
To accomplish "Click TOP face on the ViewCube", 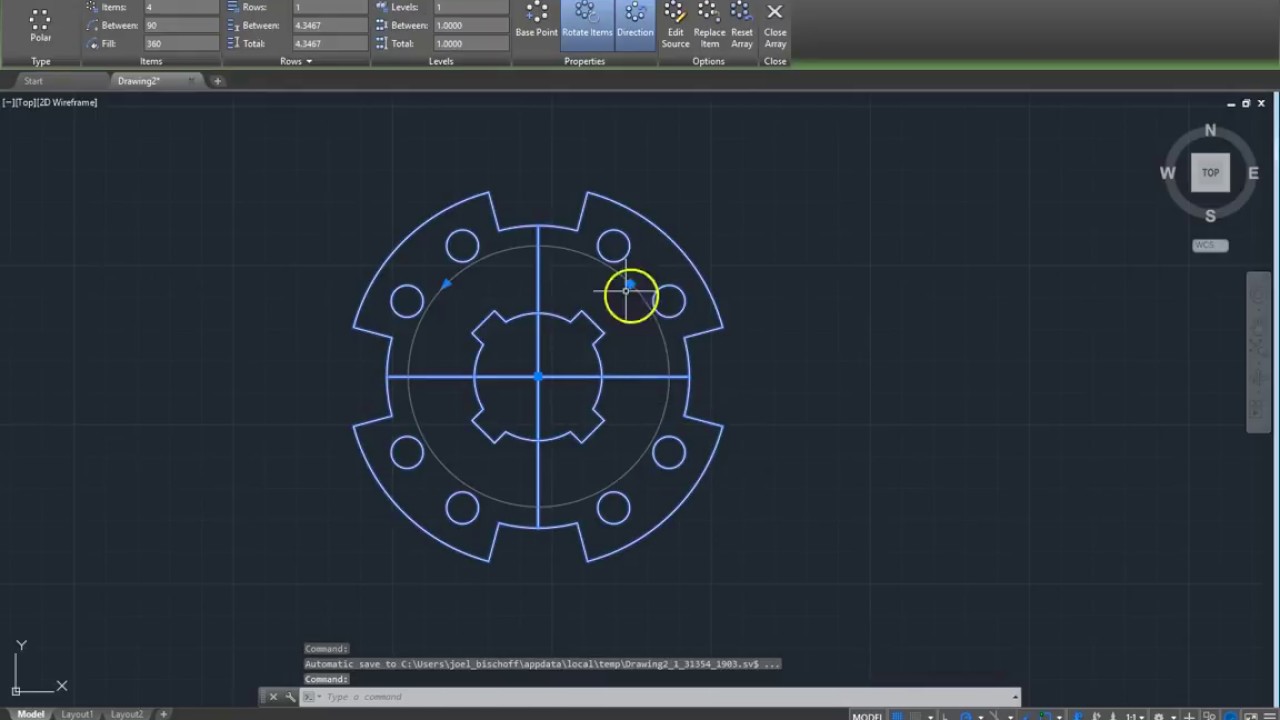I will click(1210, 172).
